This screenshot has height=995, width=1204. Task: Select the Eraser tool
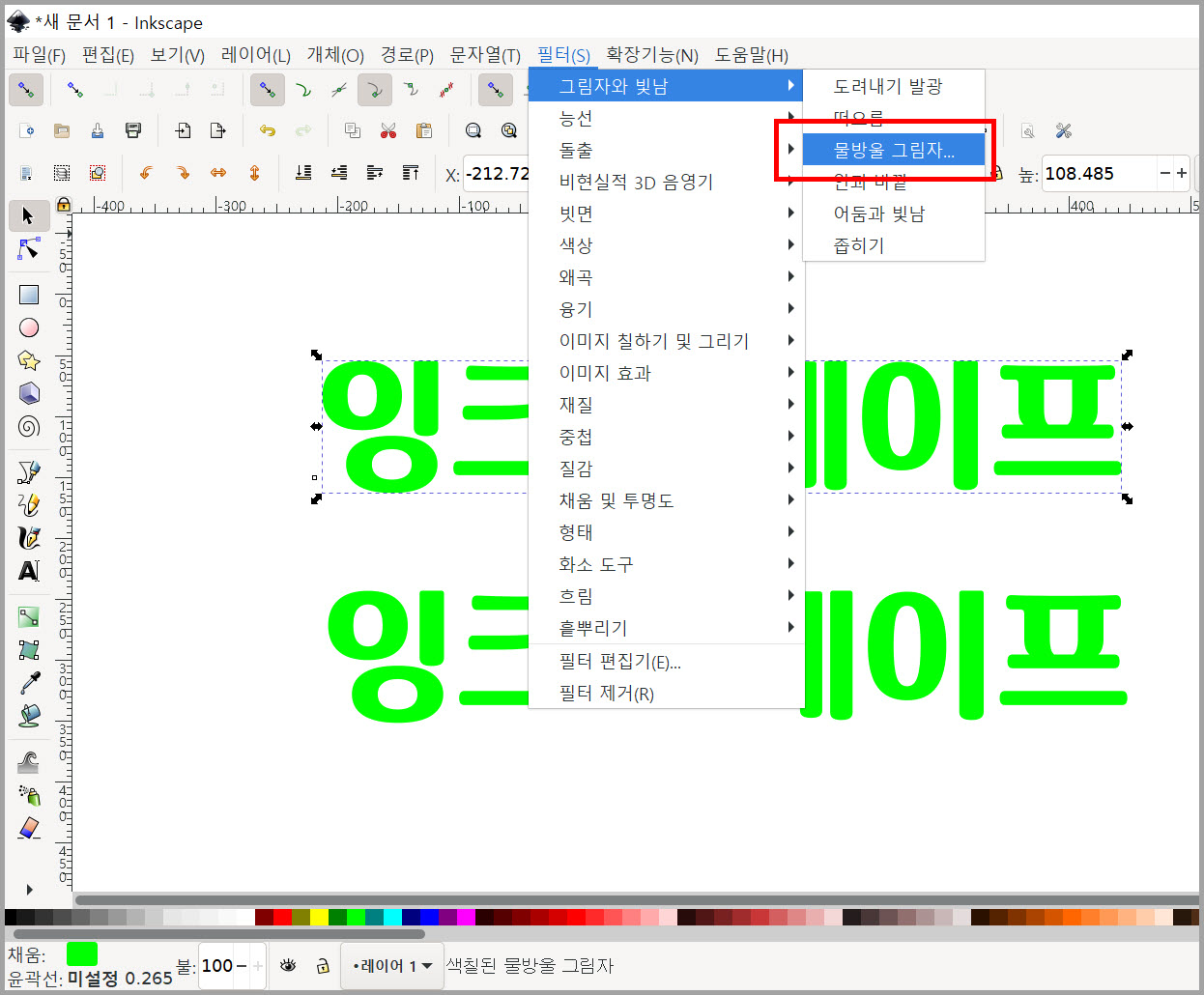click(29, 829)
